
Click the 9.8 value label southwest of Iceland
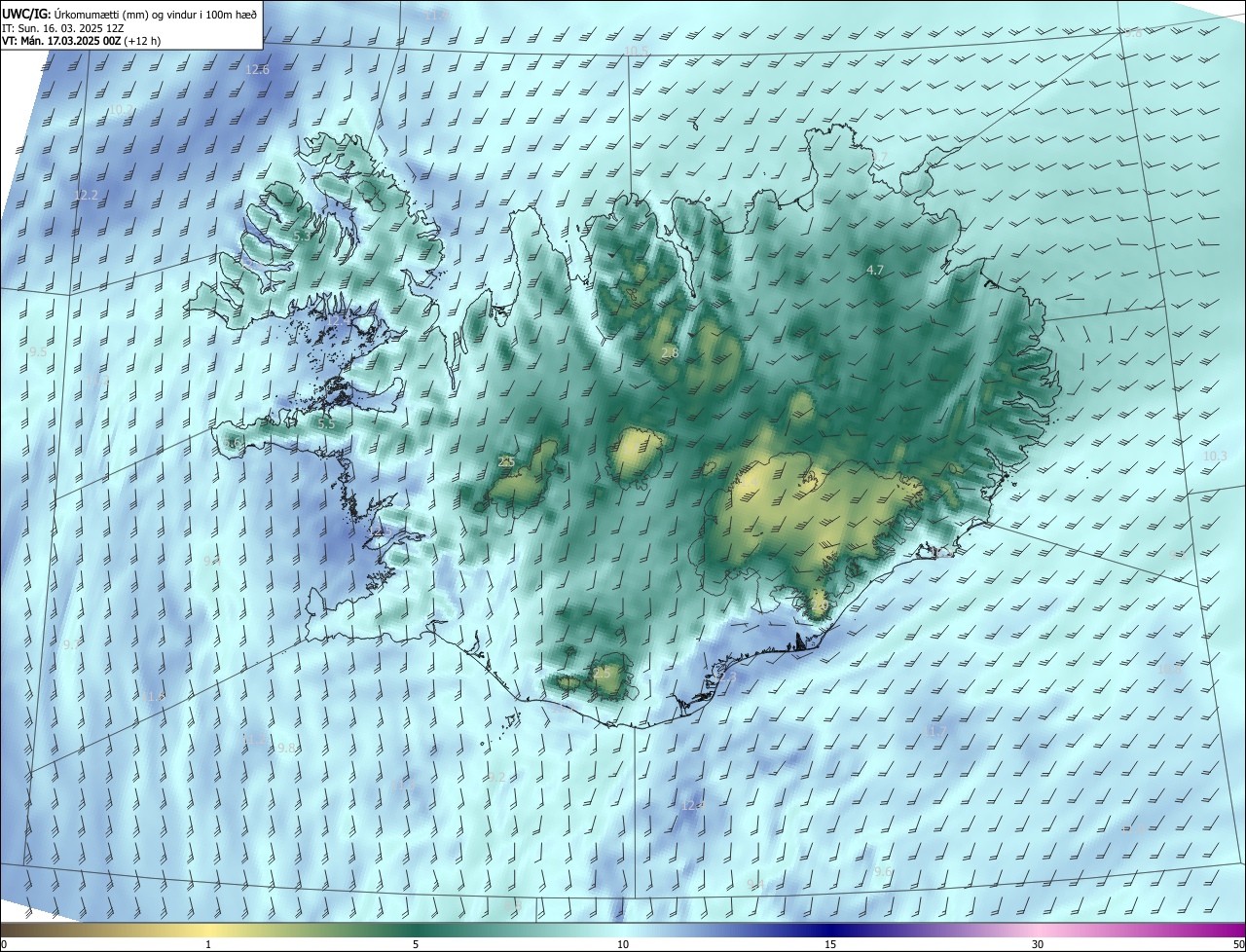tap(286, 748)
